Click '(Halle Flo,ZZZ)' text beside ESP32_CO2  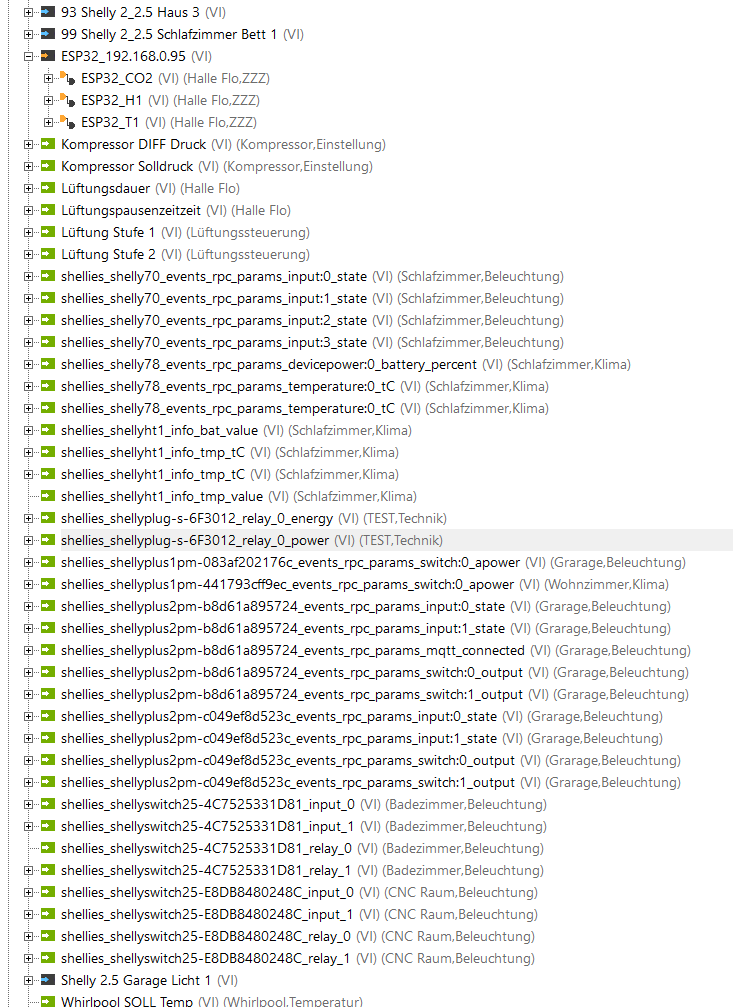coord(226,78)
